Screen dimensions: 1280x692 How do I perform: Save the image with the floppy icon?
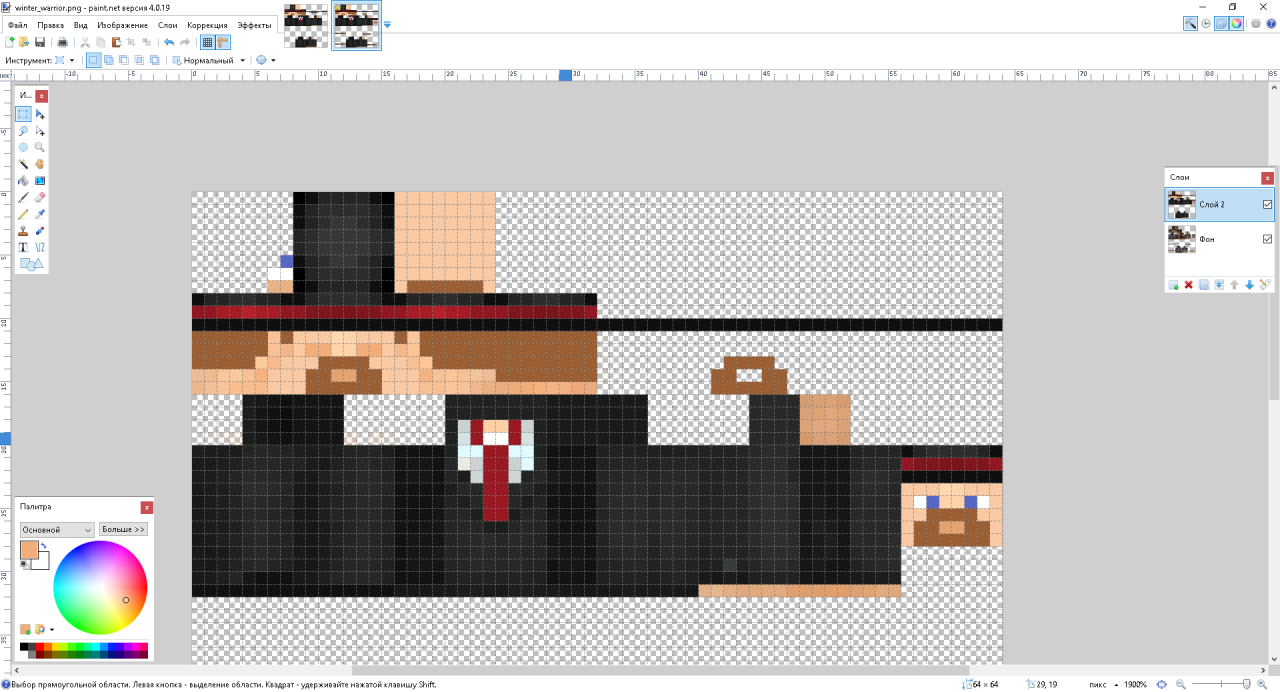(x=40, y=42)
